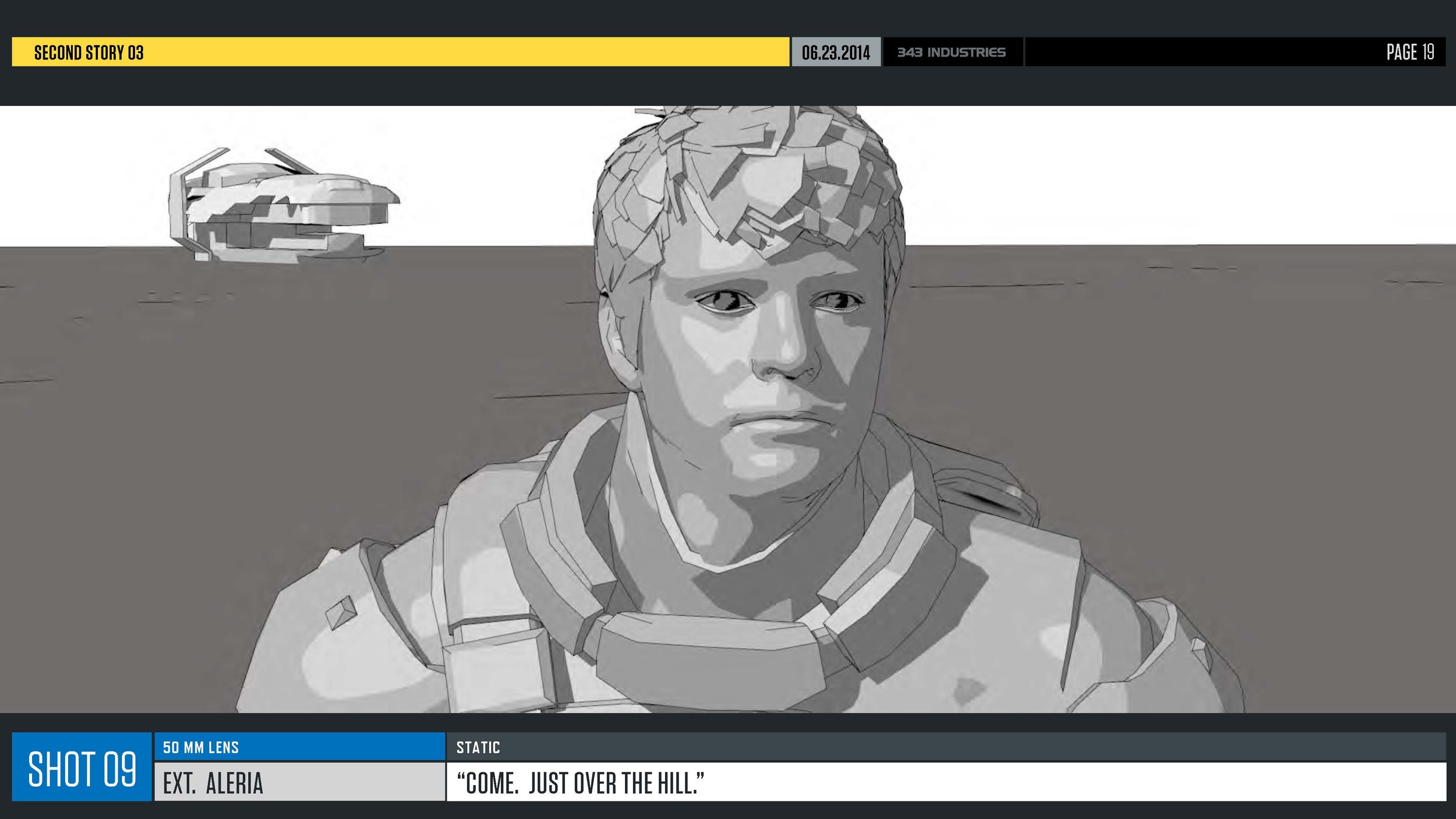This screenshot has width=1456, height=819.
Task: Click the blue "SHOT 09" box
Action: pyautogui.click(x=82, y=767)
